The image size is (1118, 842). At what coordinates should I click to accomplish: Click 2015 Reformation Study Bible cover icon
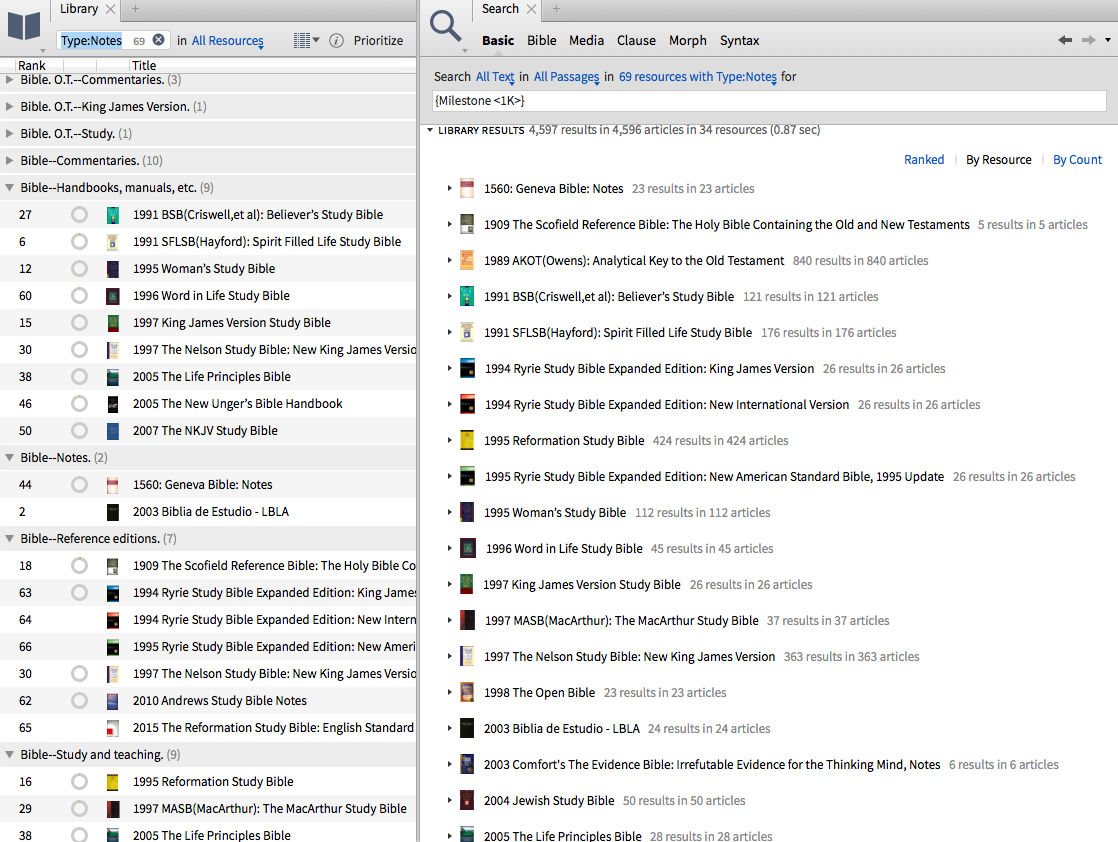113,728
